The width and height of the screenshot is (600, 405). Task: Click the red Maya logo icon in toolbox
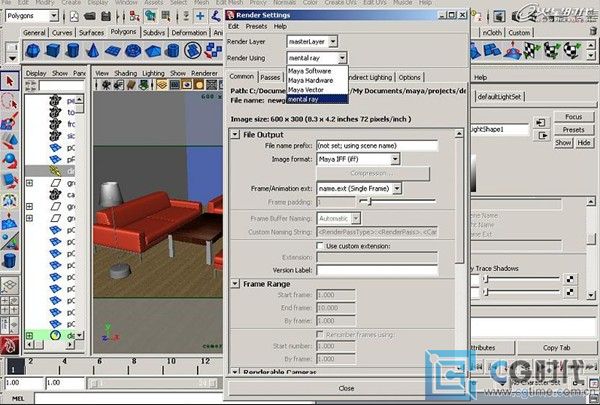click(x=10, y=346)
